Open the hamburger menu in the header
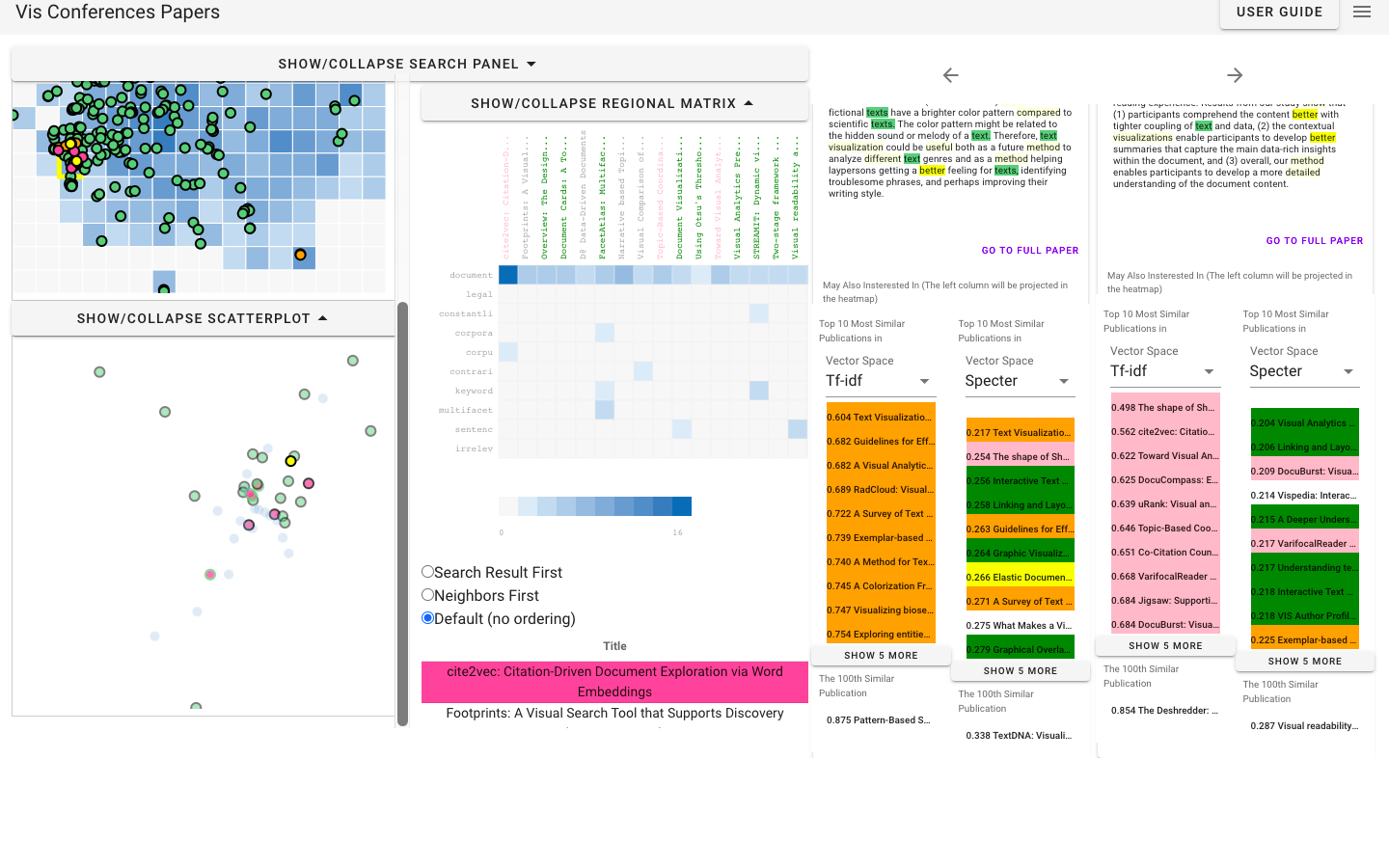 click(1362, 13)
